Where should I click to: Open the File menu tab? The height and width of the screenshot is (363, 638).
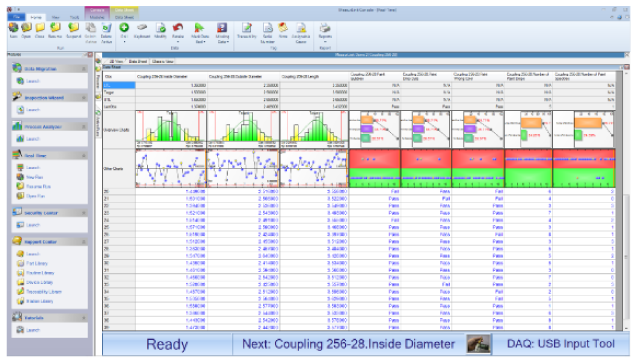coord(17,17)
